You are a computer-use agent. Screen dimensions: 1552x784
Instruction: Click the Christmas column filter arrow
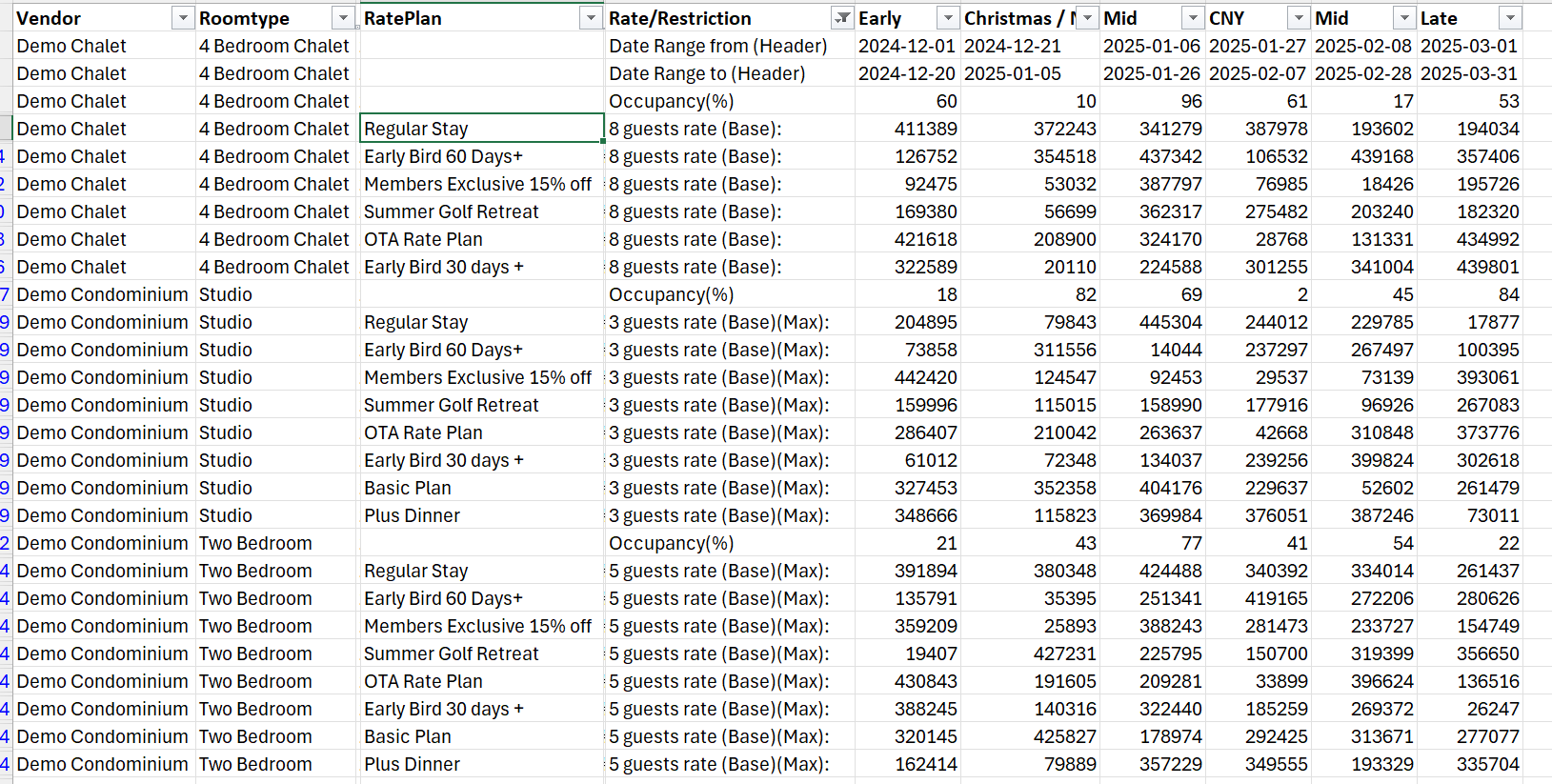click(1087, 18)
